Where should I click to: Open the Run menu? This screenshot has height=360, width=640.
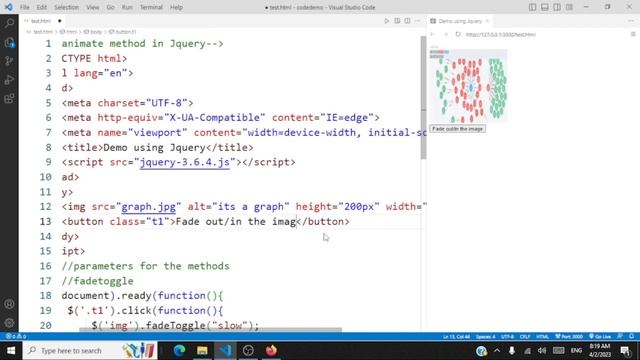pos(127,7)
